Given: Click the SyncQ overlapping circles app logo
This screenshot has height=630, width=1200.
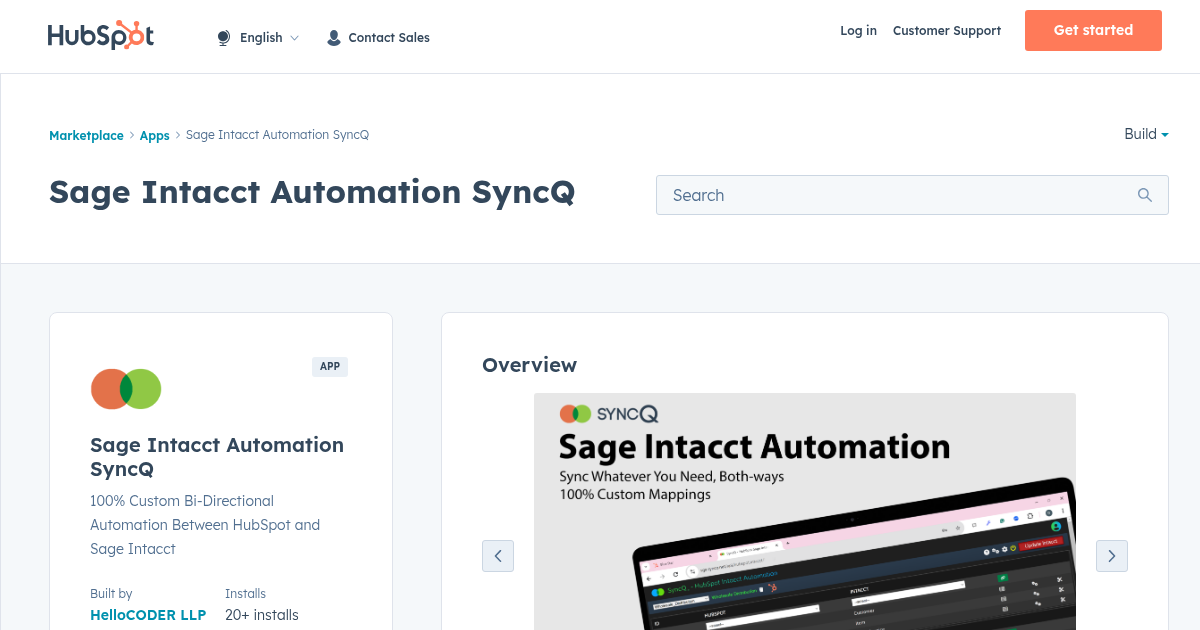Looking at the screenshot, I should pos(126,389).
